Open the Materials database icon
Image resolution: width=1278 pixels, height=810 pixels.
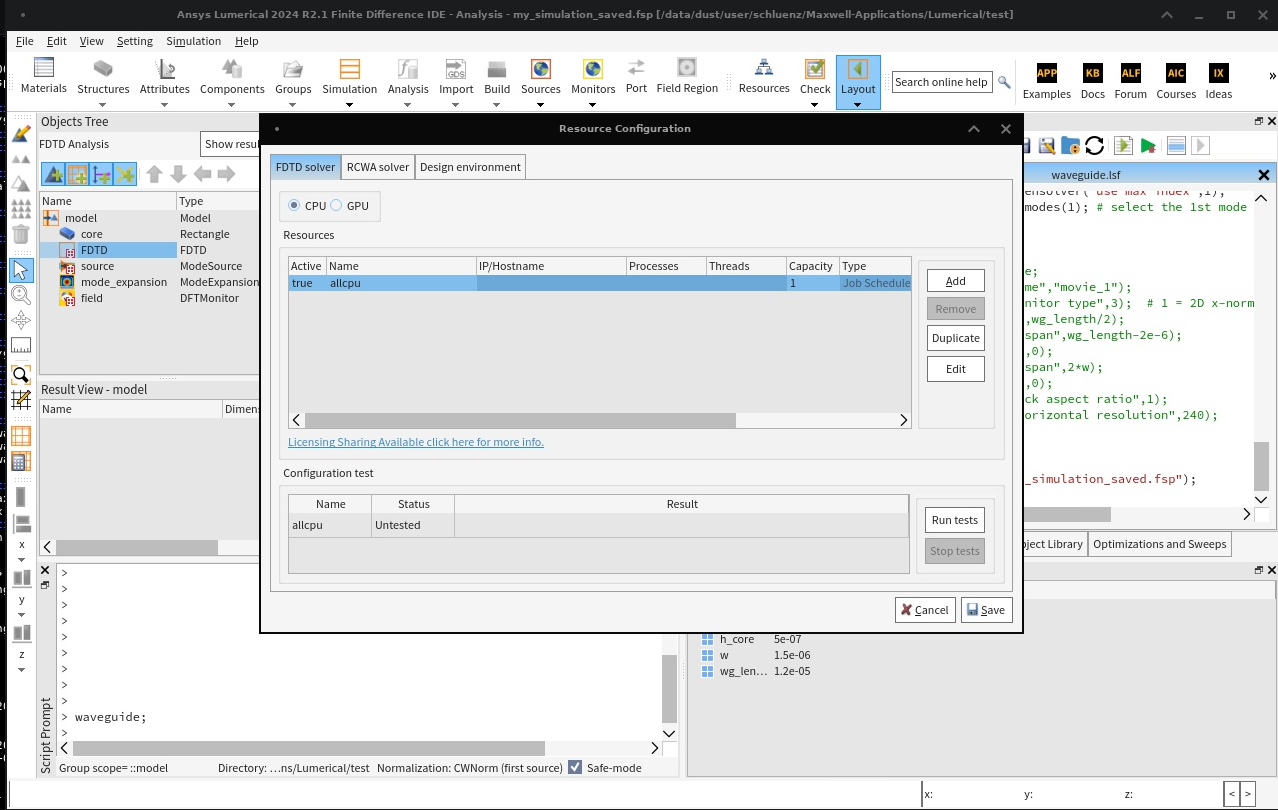44,69
